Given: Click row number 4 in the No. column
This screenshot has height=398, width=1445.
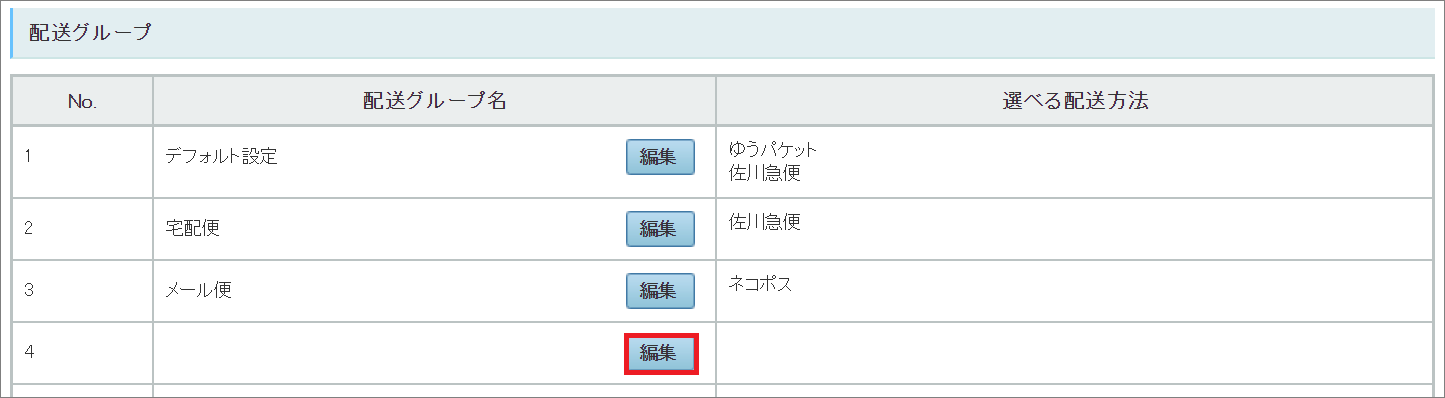Looking at the screenshot, I should [x=29, y=353].
